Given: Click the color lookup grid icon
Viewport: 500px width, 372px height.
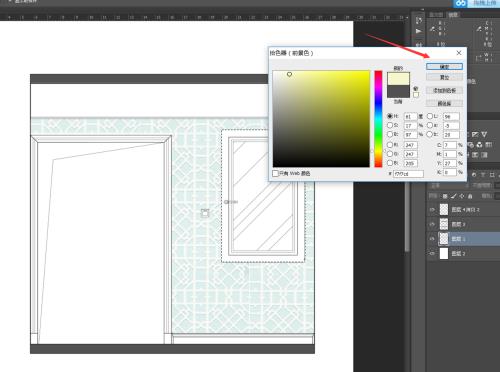Looking at the screenshot, I should (488, 145).
